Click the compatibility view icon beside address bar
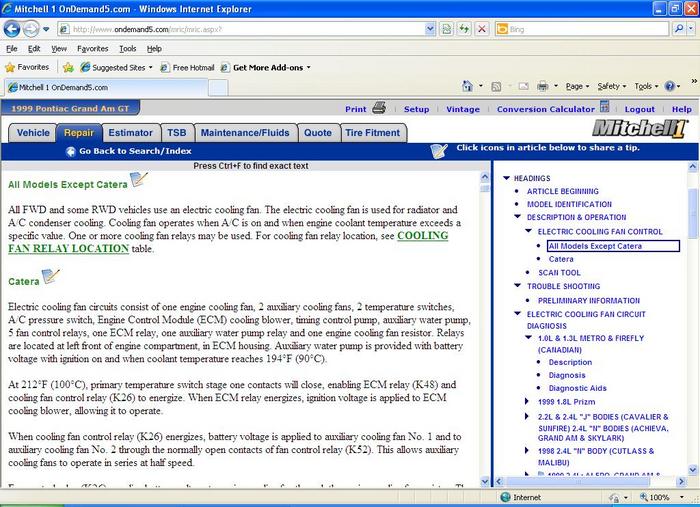Viewport: 700px width, 507px height. click(446, 29)
